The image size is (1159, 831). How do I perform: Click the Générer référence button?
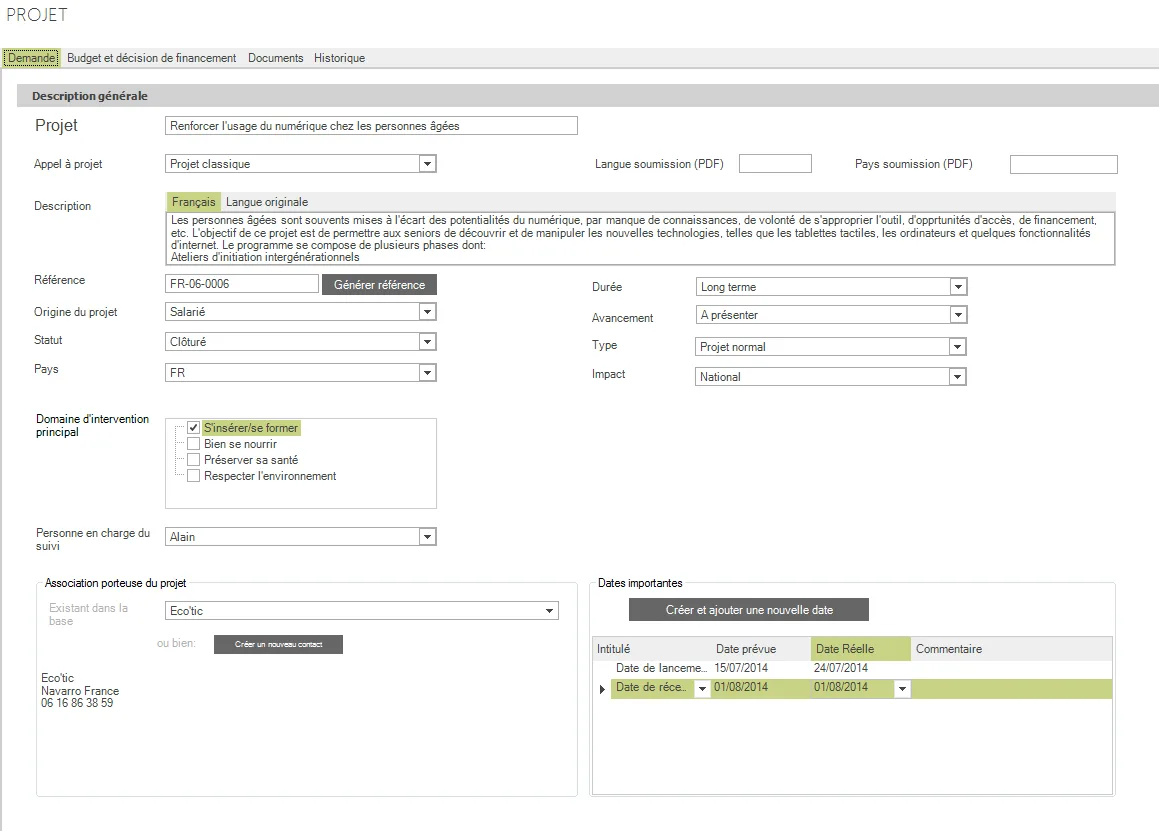pyautogui.click(x=379, y=285)
